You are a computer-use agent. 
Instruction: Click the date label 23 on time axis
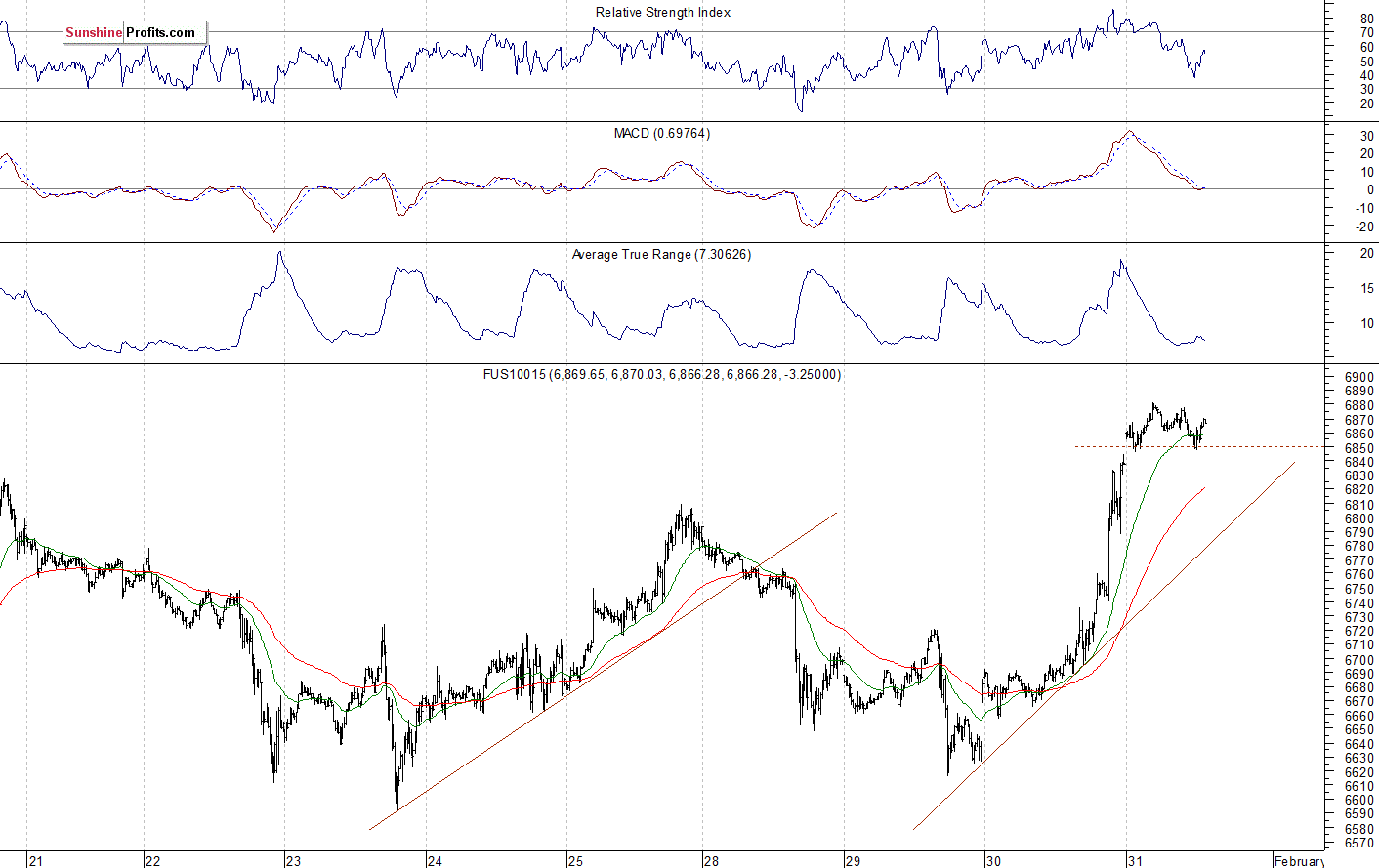[x=294, y=860]
